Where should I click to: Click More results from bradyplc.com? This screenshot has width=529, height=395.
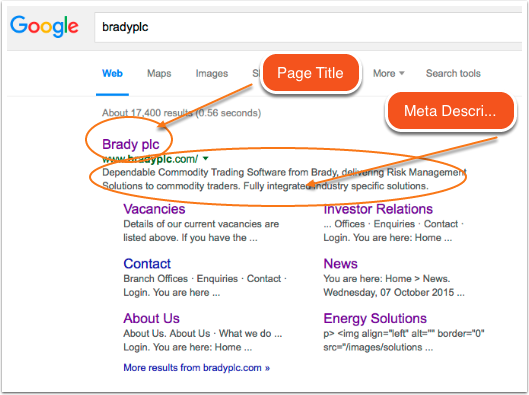click(x=197, y=368)
